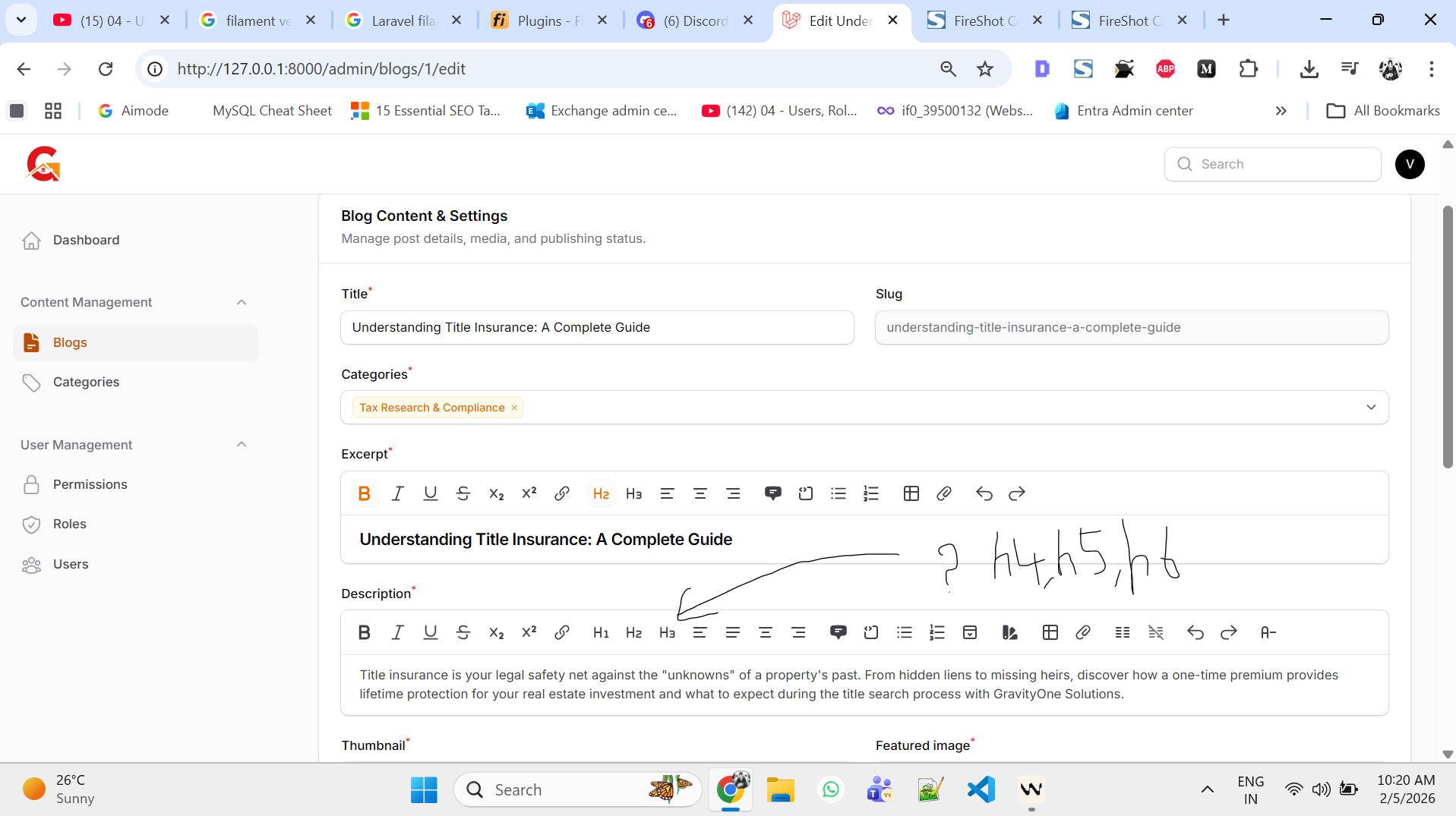Attach a file in the Description toolbar
This screenshot has width=1456, height=816.
tap(1083, 632)
